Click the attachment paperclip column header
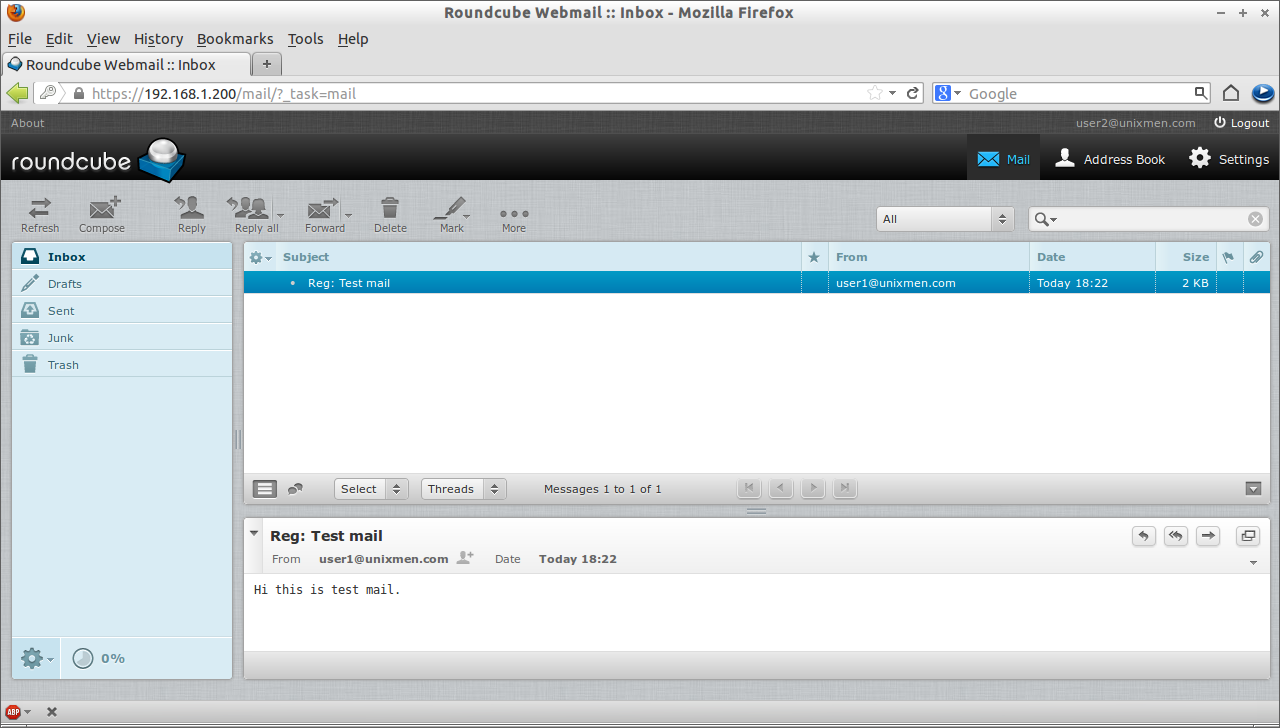1280x728 pixels. [x=1256, y=257]
